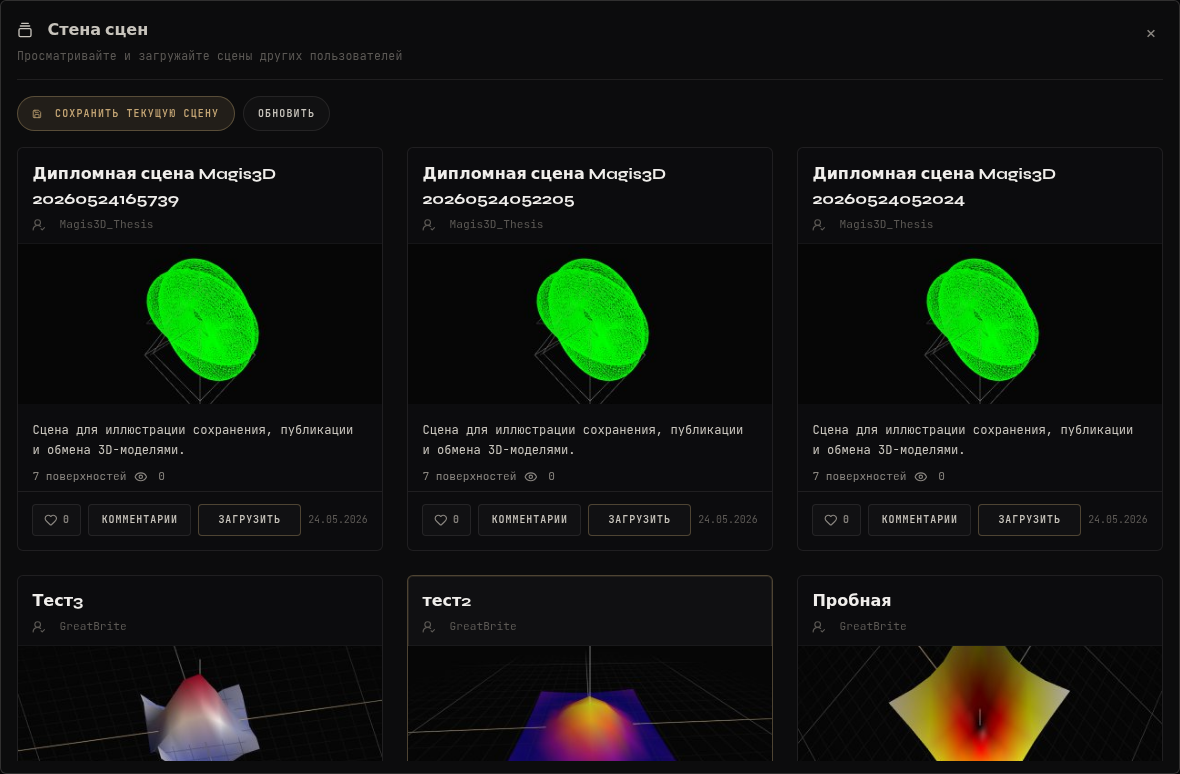
Task: Click date 24.05.2026 on scene 20260524052205
Action: 728,520
